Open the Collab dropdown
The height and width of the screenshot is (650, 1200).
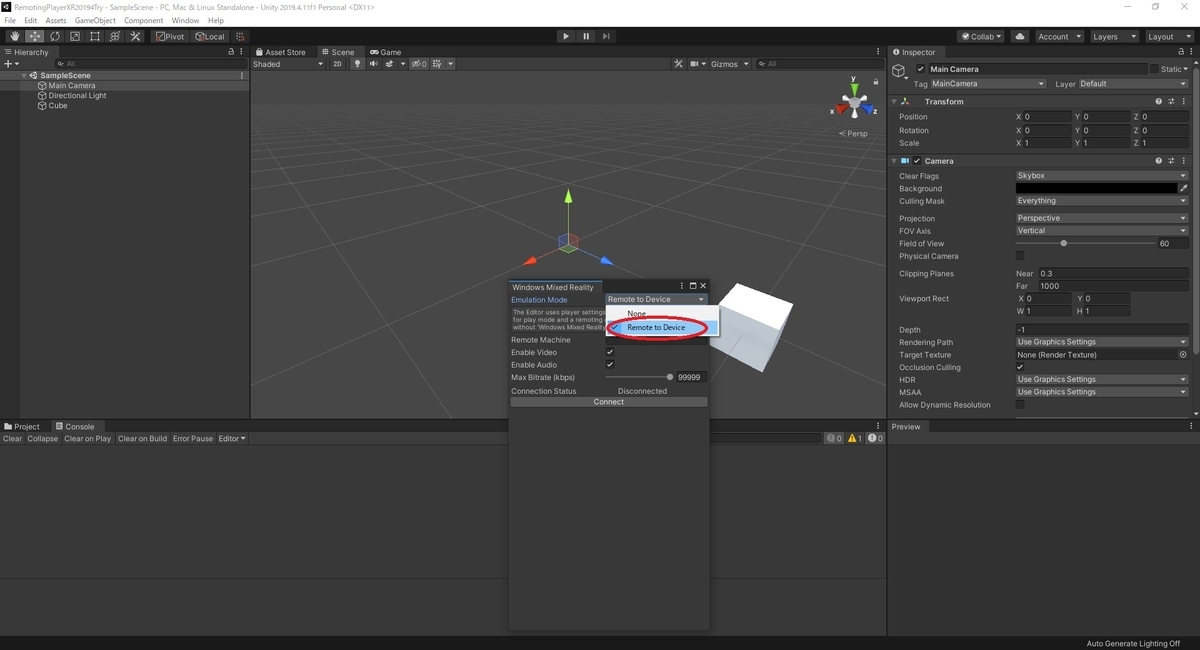(982, 37)
